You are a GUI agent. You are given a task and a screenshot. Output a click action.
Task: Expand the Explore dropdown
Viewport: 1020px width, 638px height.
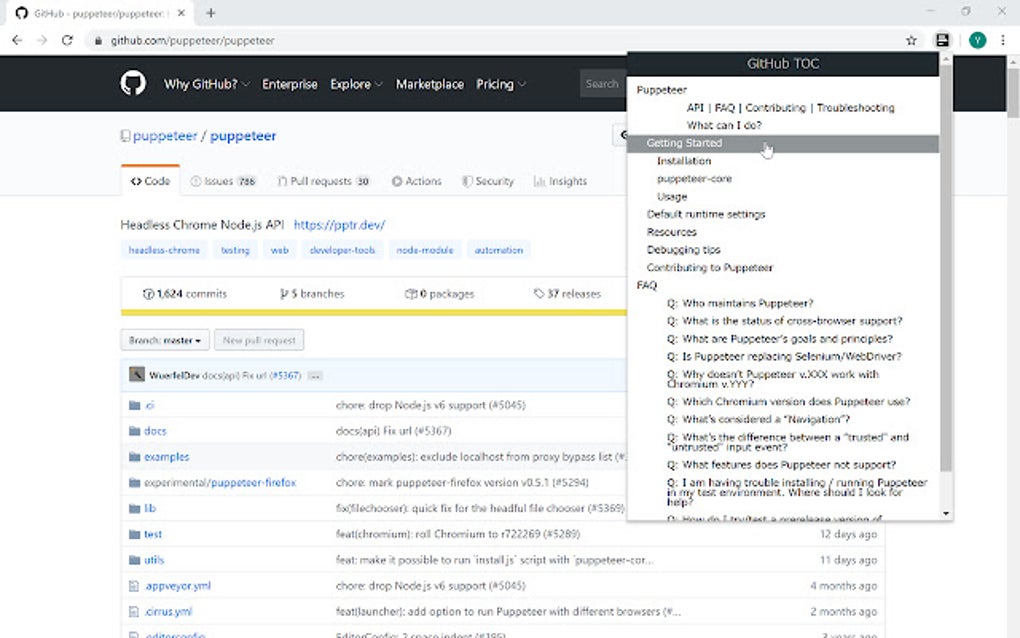(x=352, y=84)
